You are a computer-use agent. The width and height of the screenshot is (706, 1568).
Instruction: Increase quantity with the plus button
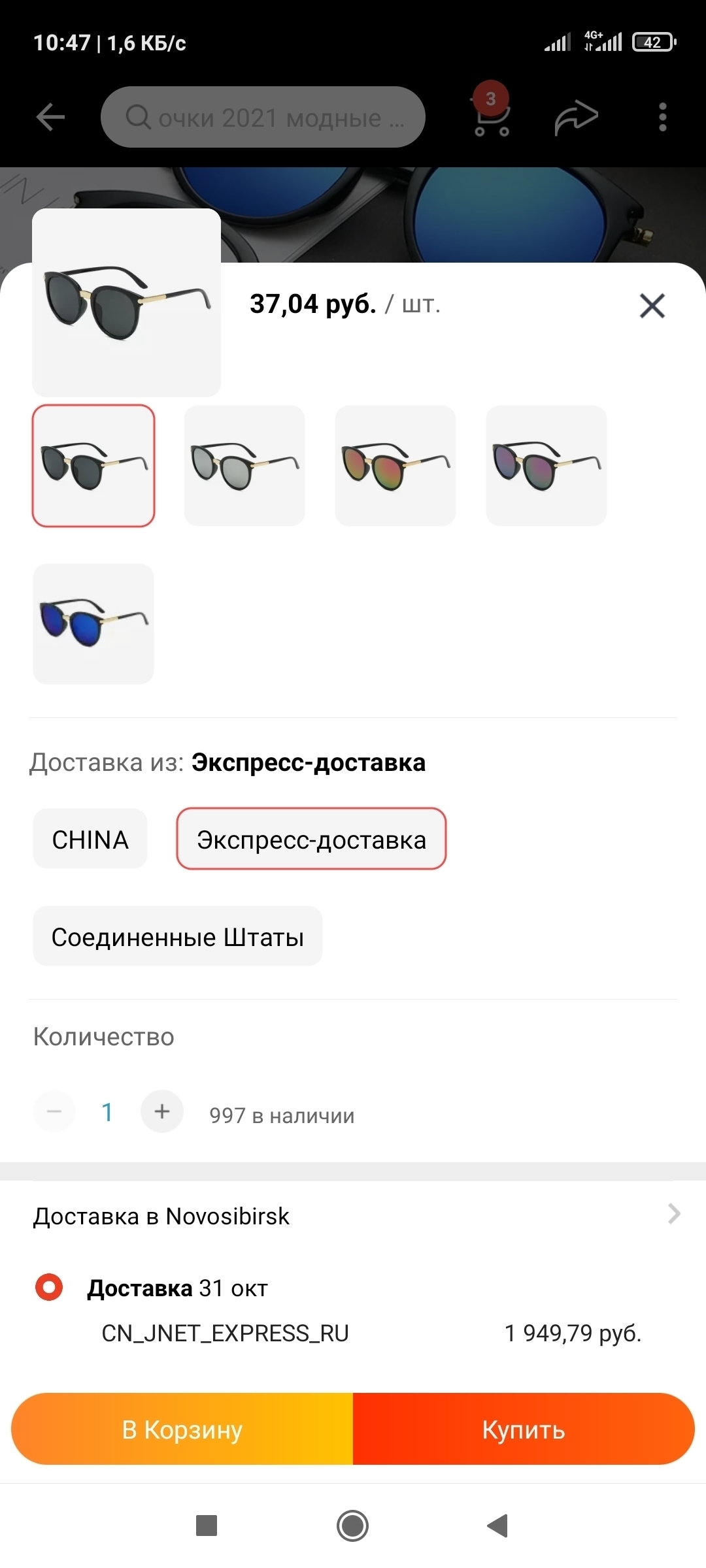click(162, 1111)
